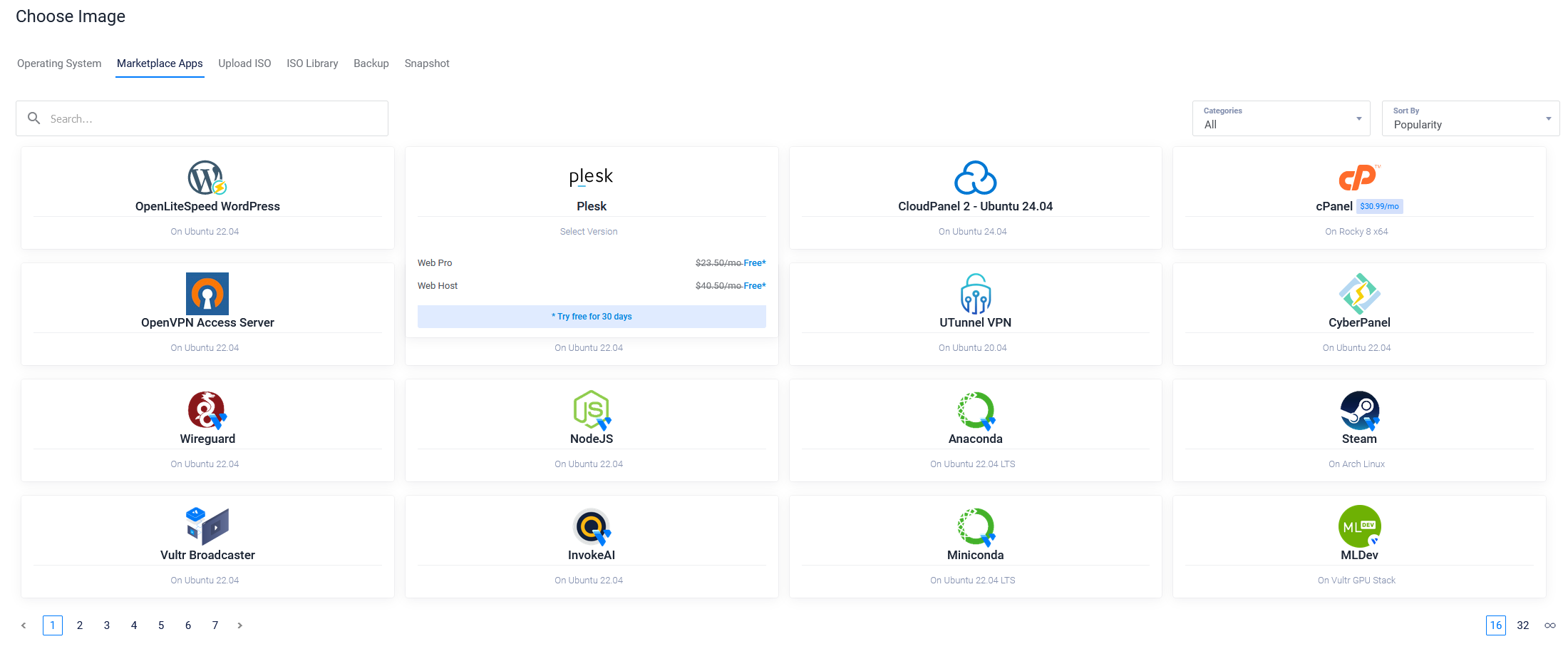Open the ISO Library tab
The height and width of the screenshot is (649, 1568).
[x=312, y=63]
